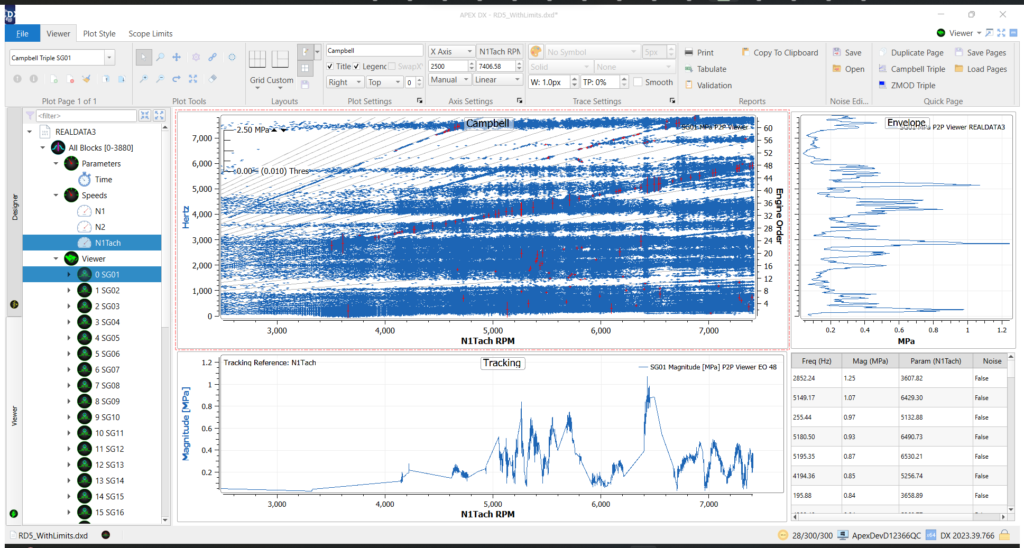The image size is (1024, 548).
Task: Toggle the Title checkbox
Action: pyautogui.click(x=331, y=66)
